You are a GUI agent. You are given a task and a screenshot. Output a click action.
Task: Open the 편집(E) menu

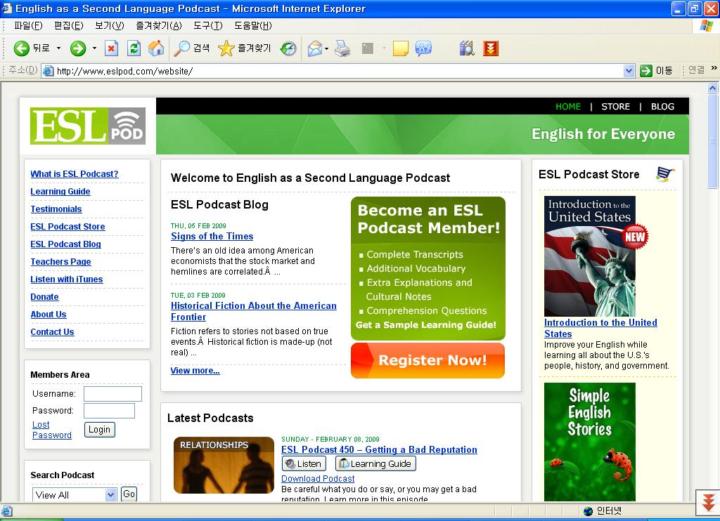click(x=68, y=26)
